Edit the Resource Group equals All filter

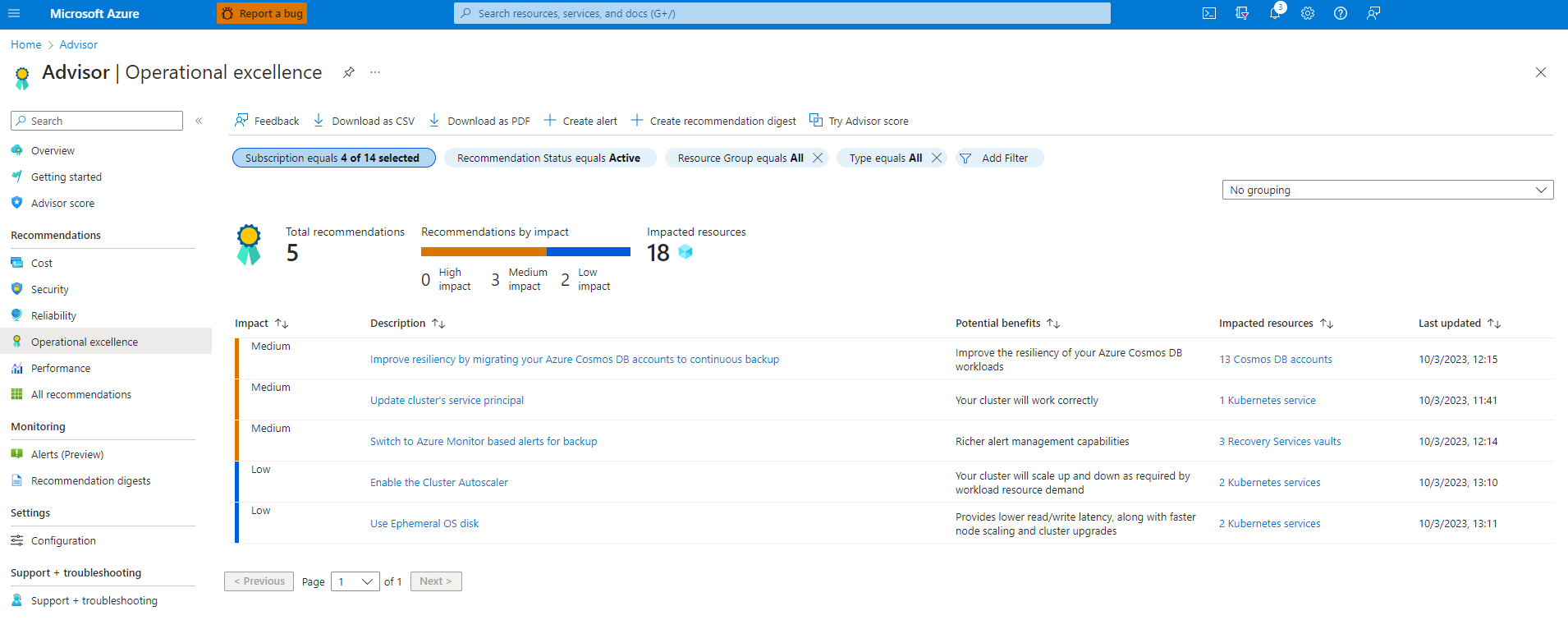click(x=740, y=158)
